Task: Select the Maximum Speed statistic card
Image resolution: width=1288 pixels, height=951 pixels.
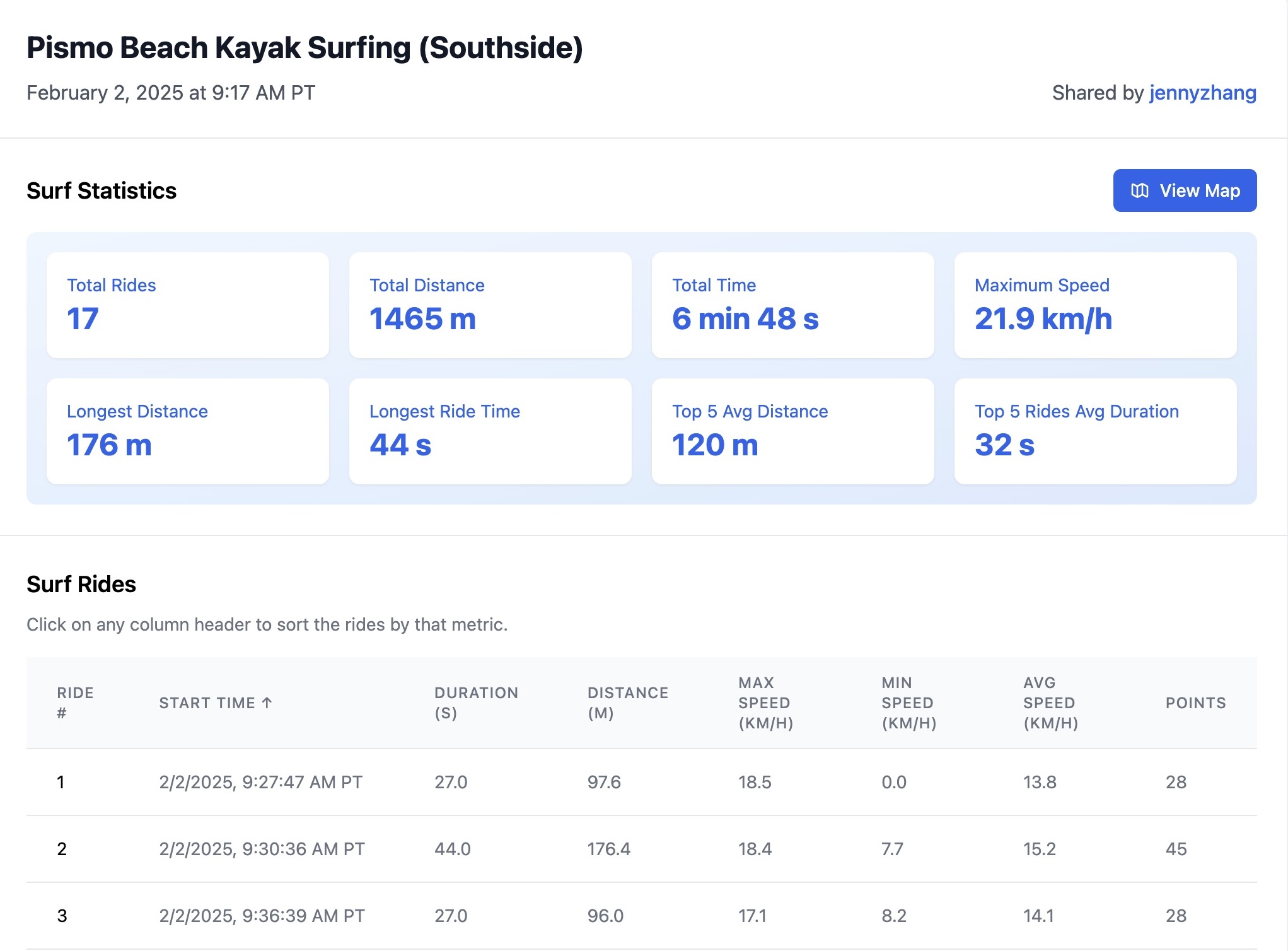Action: (x=1095, y=305)
